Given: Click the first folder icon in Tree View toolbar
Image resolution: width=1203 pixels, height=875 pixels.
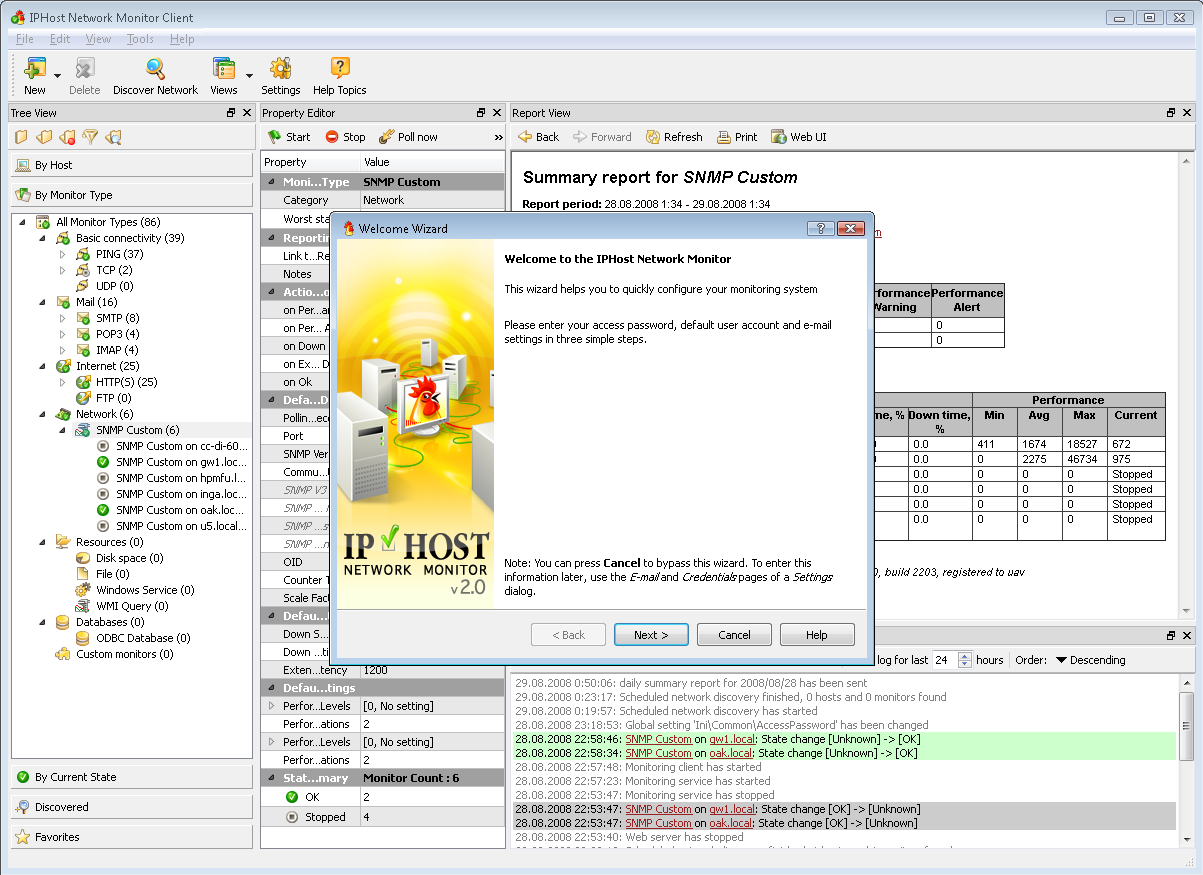Looking at the screenshot, I should click(x=21, y=137).
